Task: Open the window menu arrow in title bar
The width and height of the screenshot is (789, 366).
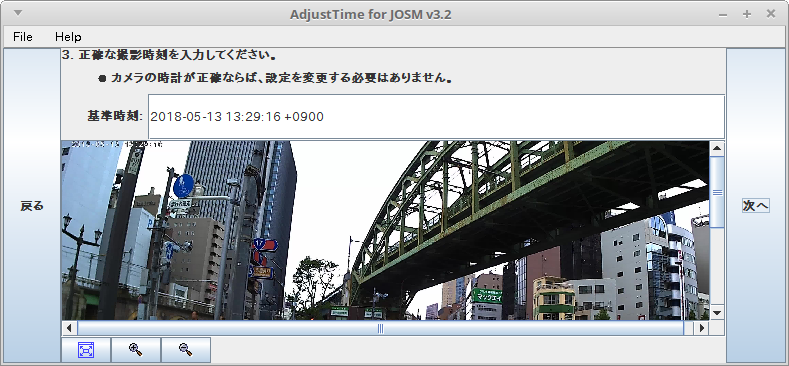Action: [x=18, y=13]
